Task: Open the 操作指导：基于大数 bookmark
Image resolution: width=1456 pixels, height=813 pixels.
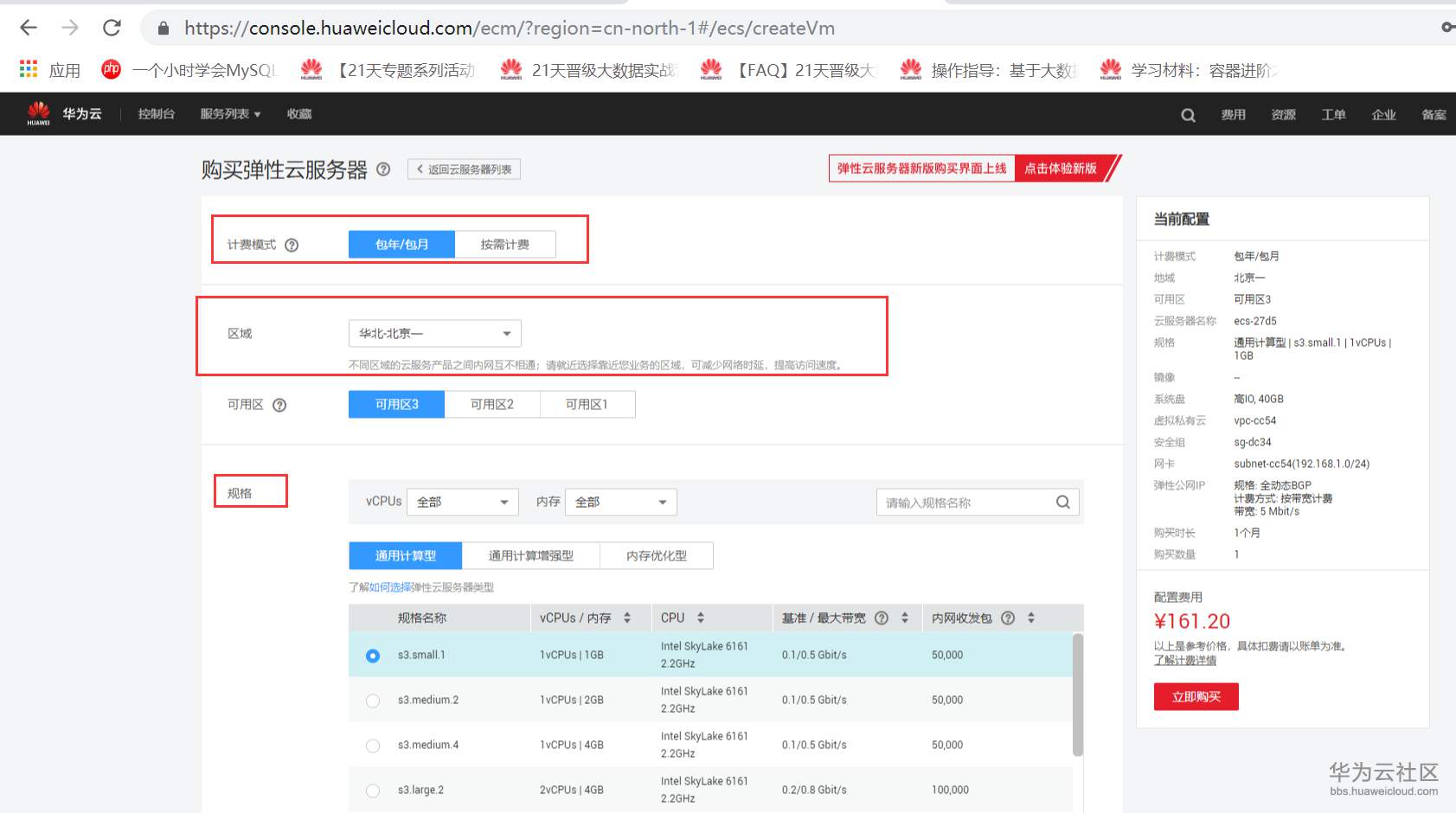Action: [989, 69]
